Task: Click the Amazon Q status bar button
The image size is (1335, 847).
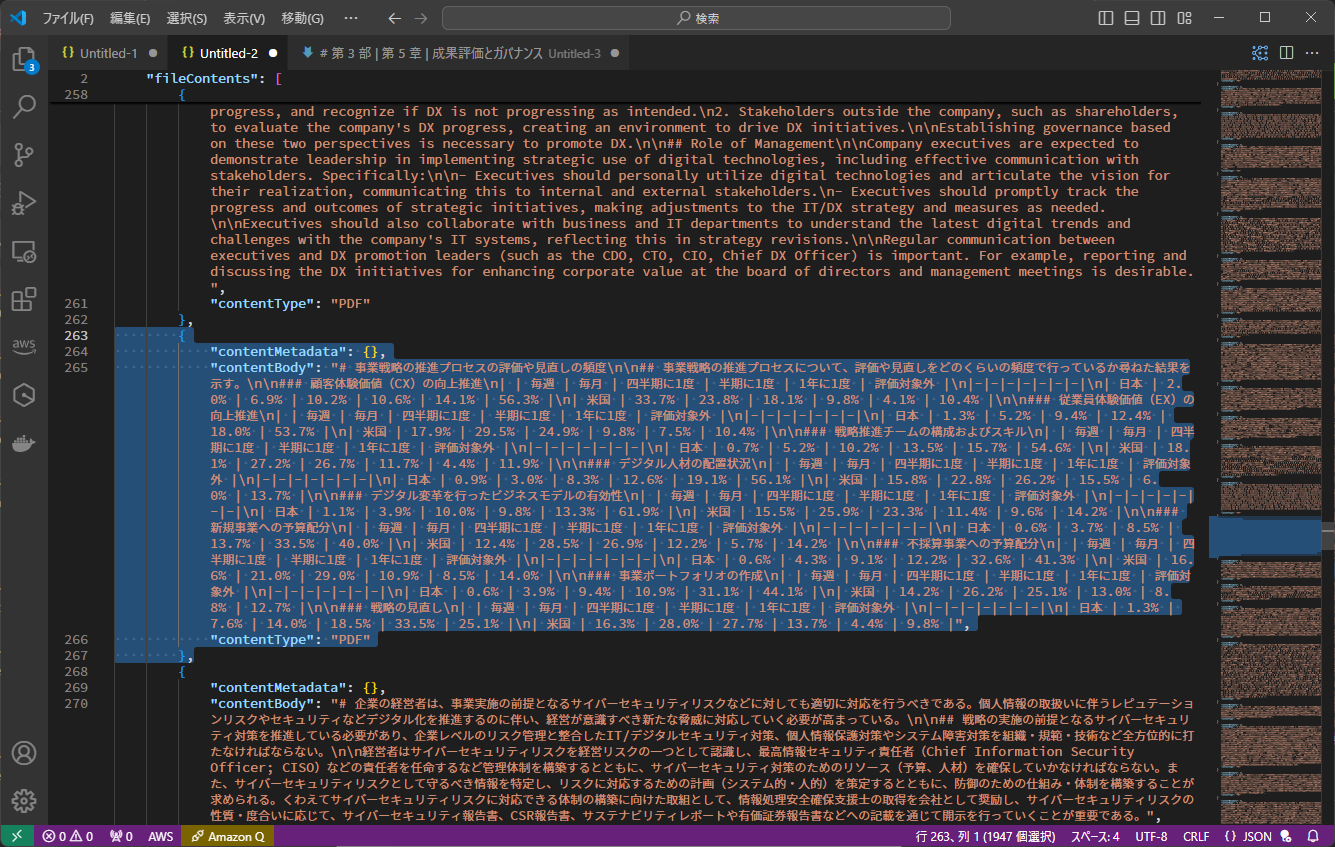Action: tap(229, 836)
